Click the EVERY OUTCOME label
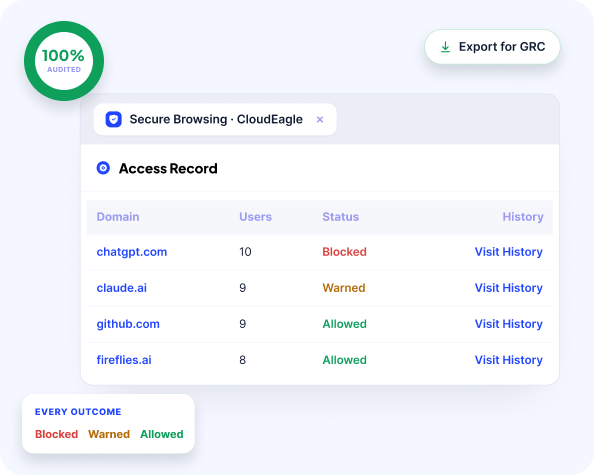 [78, 412]
